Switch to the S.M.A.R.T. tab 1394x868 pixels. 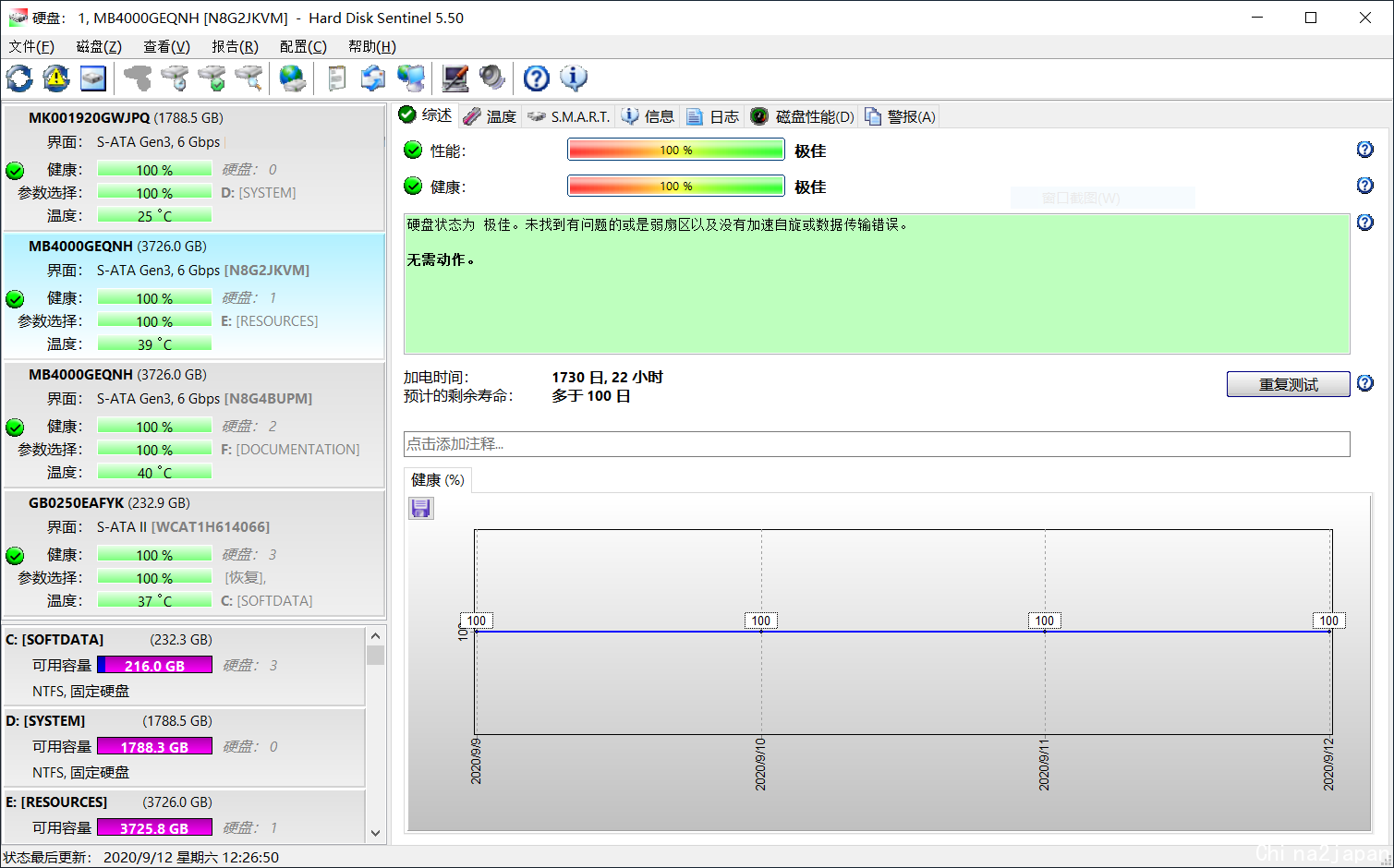(x=569, y=116)
